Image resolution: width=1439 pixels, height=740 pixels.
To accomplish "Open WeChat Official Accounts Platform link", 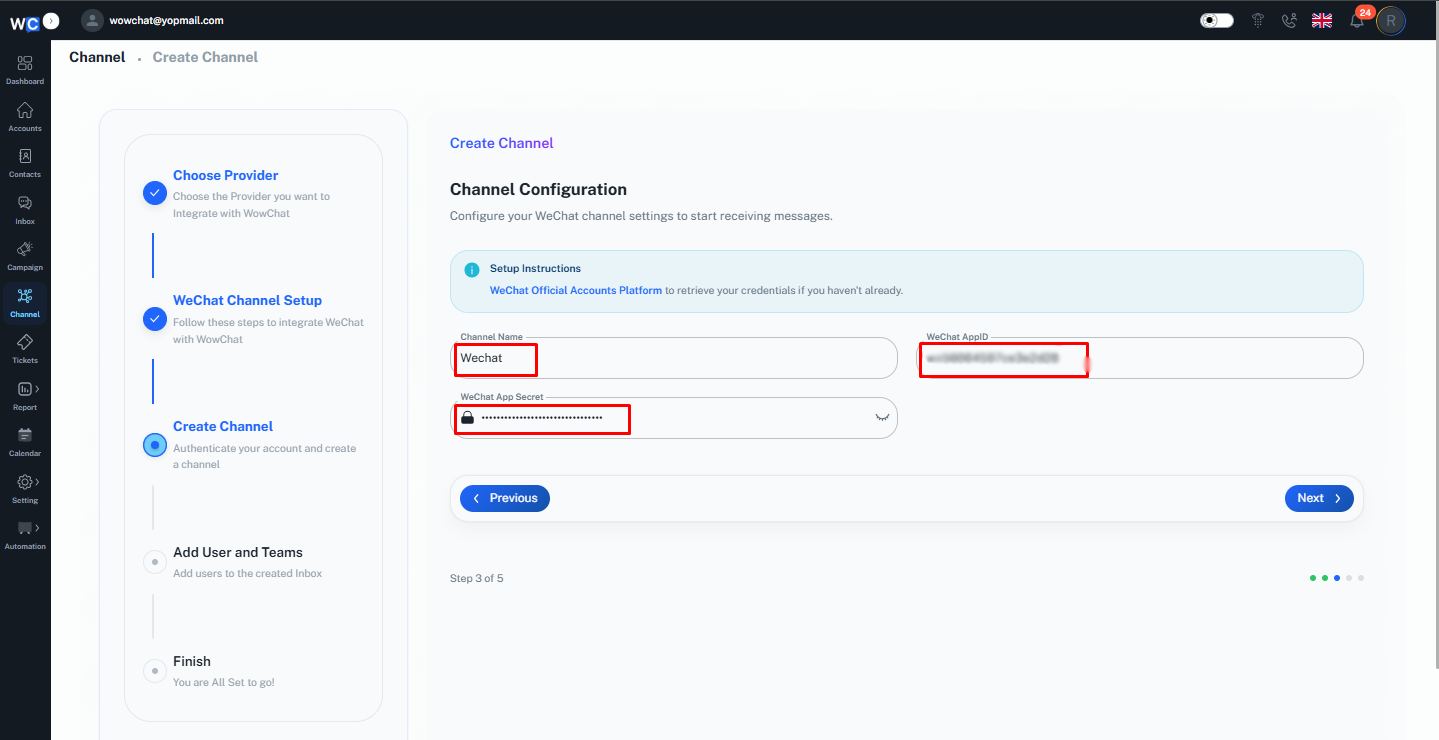I will click(x=576, y=291).
